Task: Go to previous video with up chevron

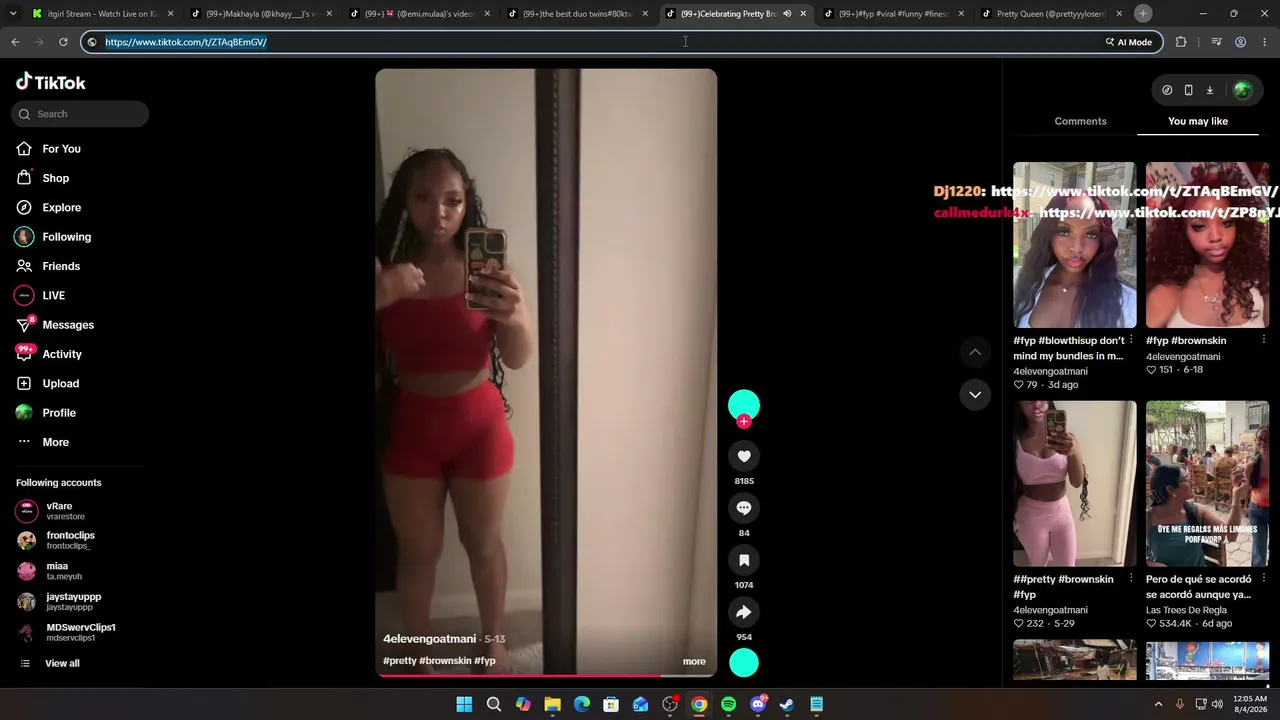Action: pyautogui.click(x=975, y=352)
